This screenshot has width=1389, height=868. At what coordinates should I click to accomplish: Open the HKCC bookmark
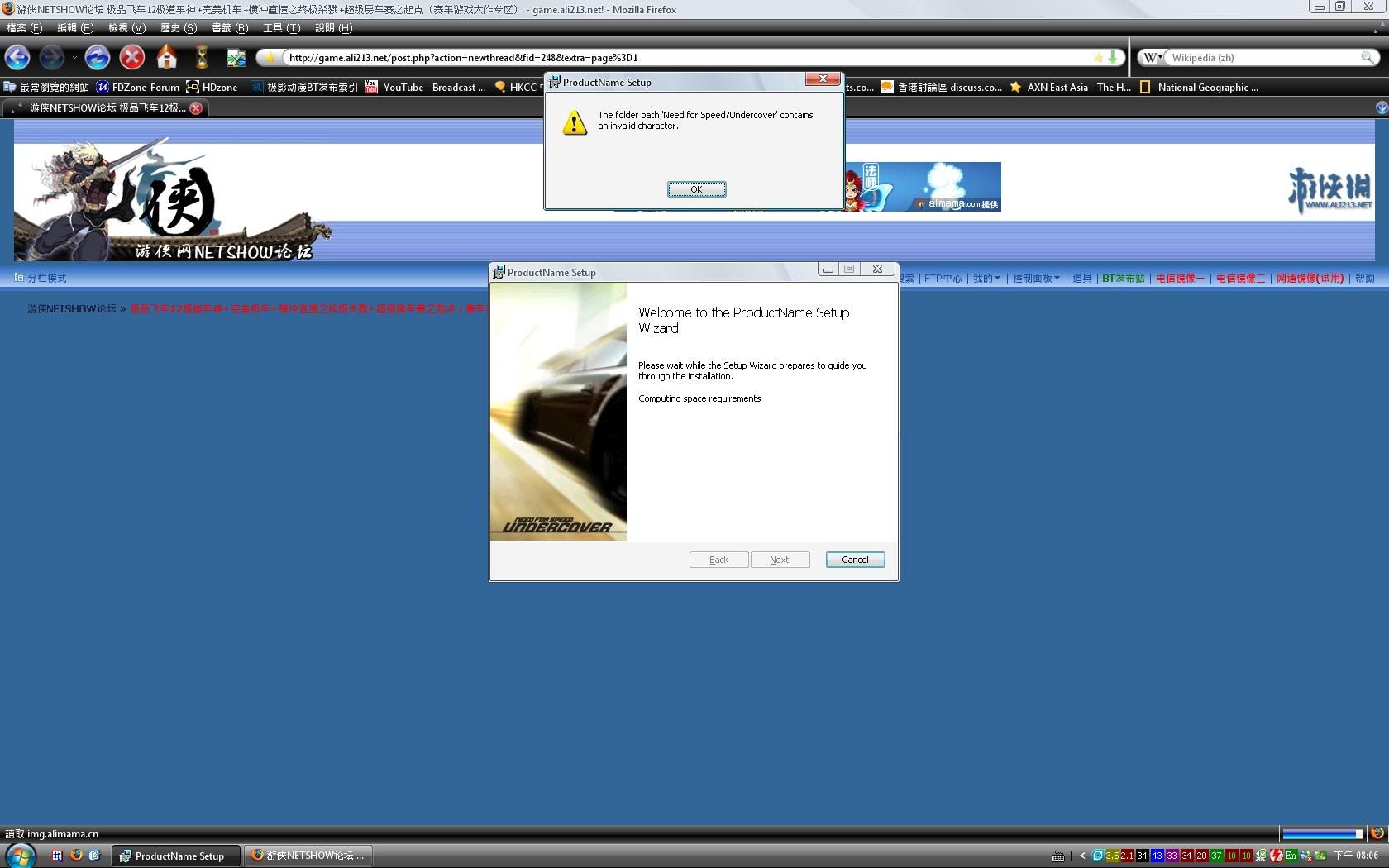[x=518, y=87]
